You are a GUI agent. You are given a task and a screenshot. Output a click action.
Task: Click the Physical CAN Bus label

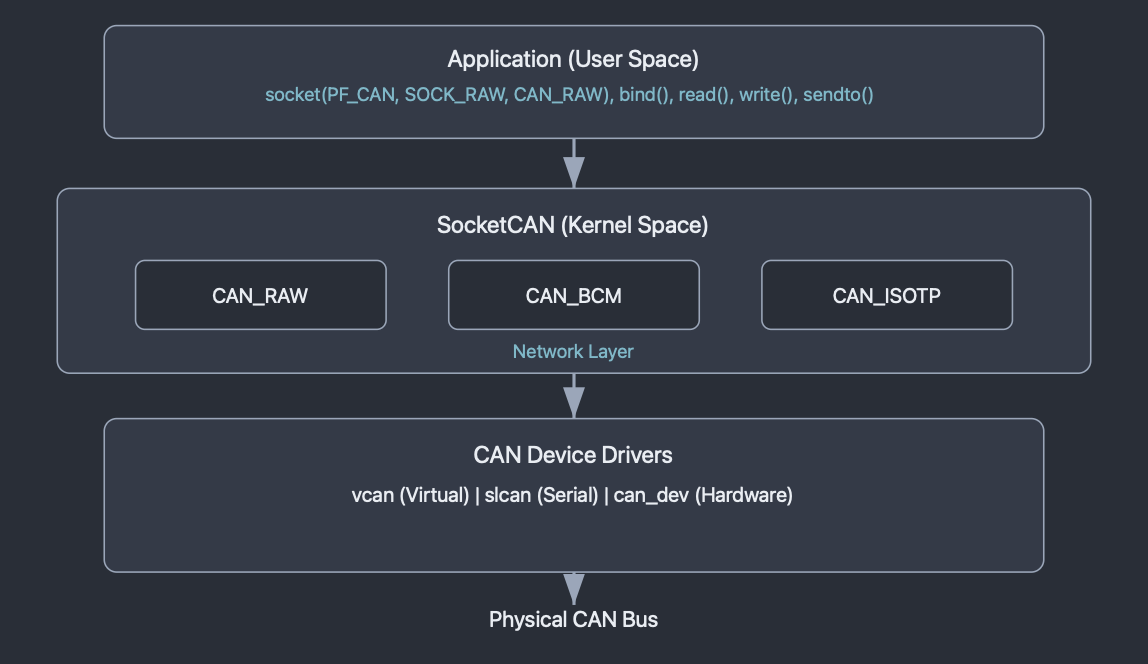[573, 619]
